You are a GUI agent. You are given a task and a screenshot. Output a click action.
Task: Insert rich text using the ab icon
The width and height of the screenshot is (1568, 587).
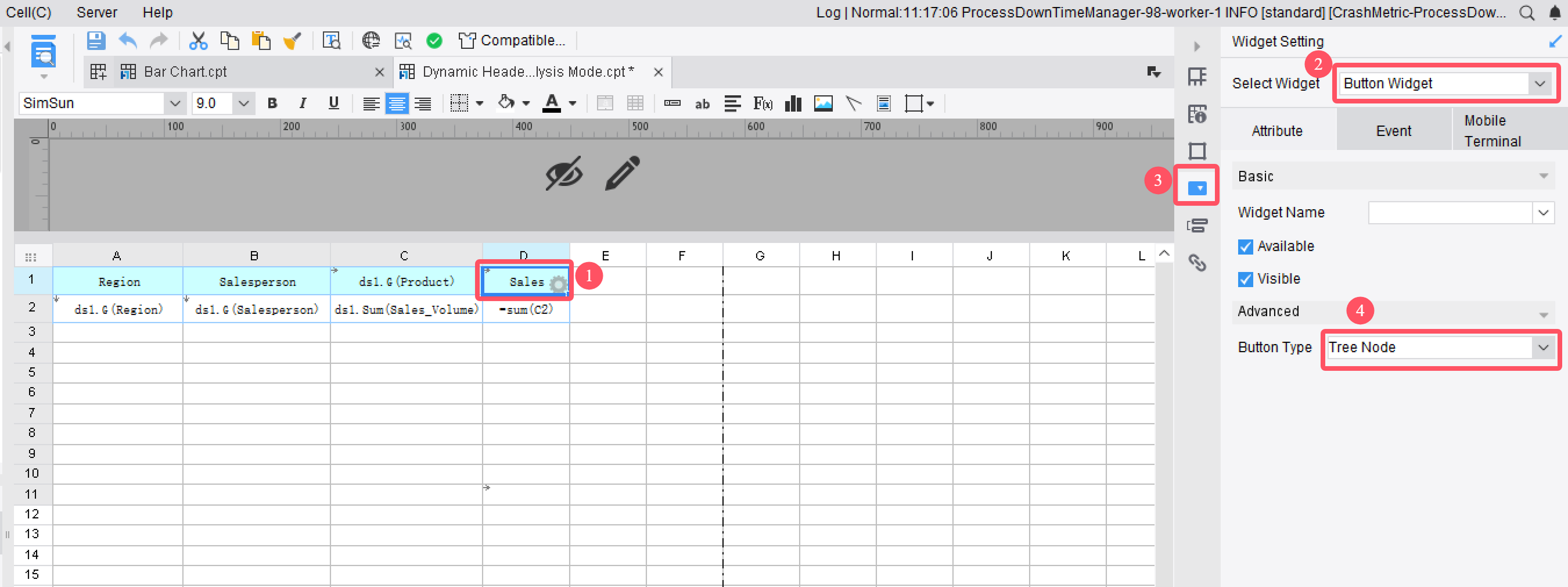tap(702, 104)
